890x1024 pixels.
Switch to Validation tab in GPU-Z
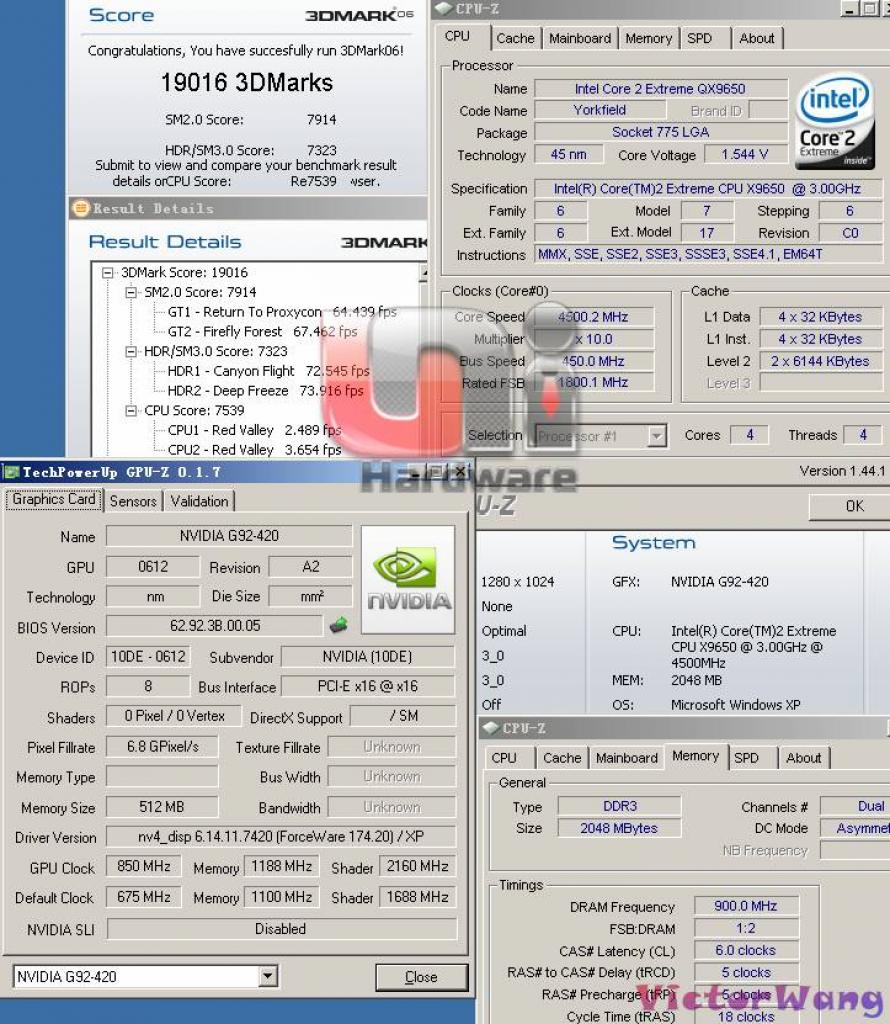coord(199,502)
